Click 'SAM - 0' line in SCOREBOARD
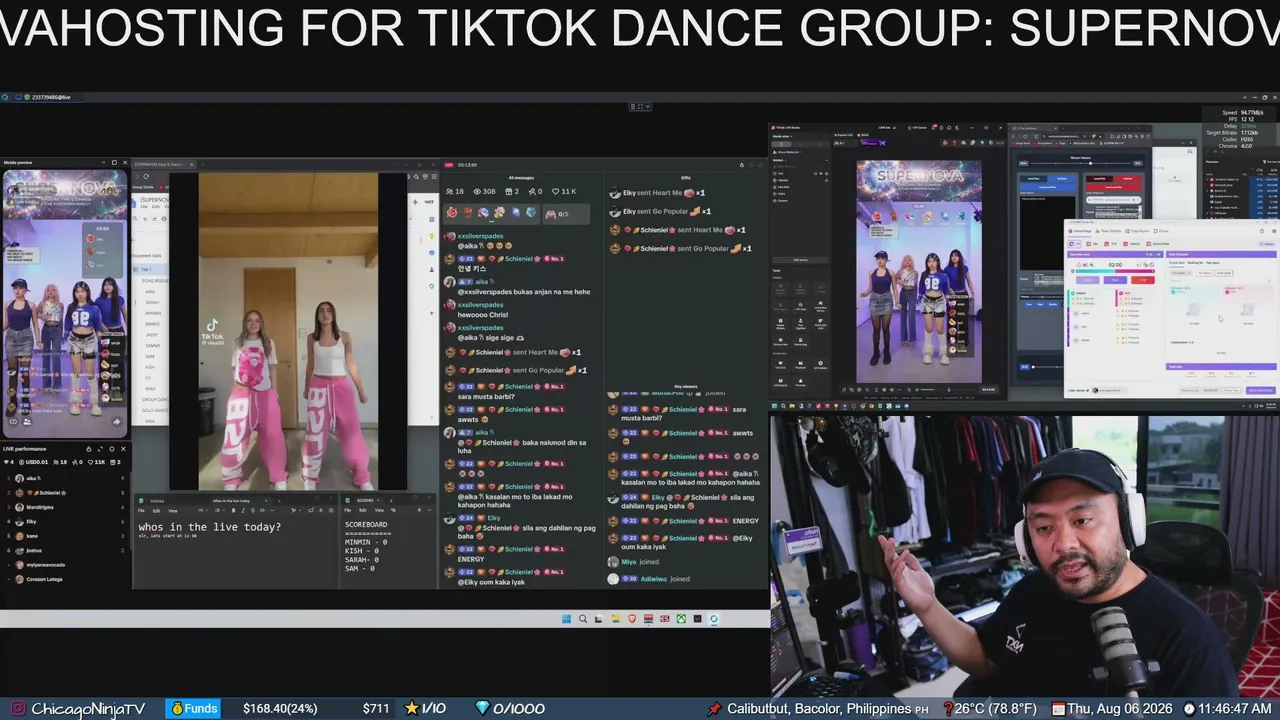Image resolution: width=1280 pixels, height=720 pixels. click(360, 569)
